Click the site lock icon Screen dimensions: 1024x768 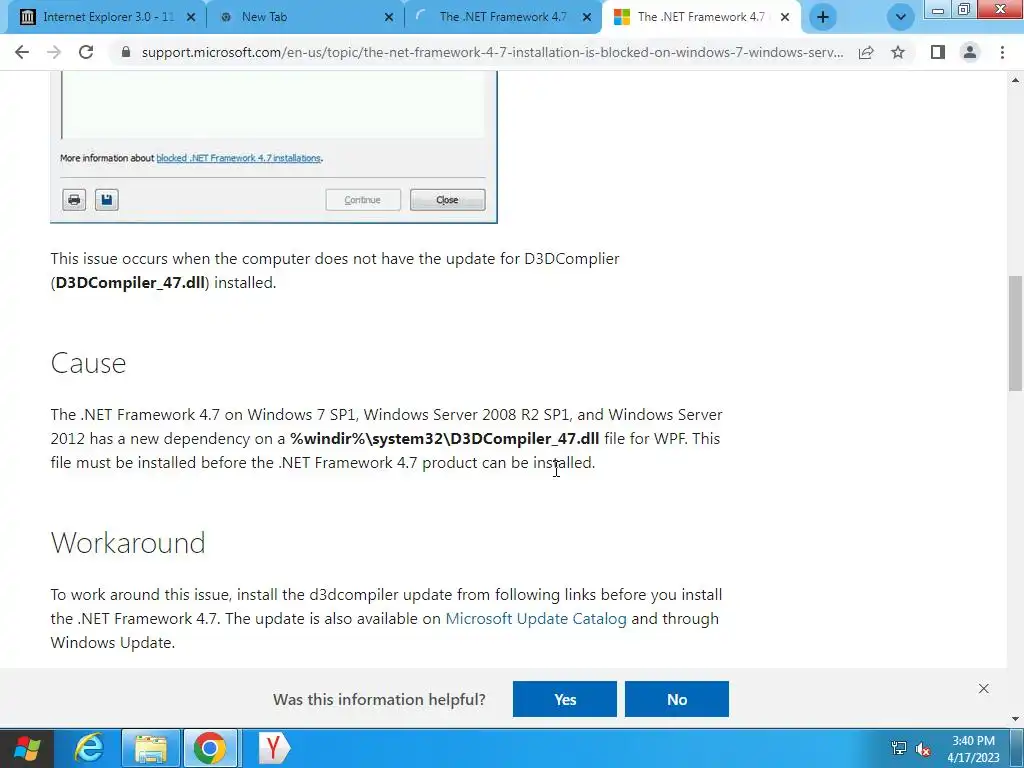click(126, 52)
